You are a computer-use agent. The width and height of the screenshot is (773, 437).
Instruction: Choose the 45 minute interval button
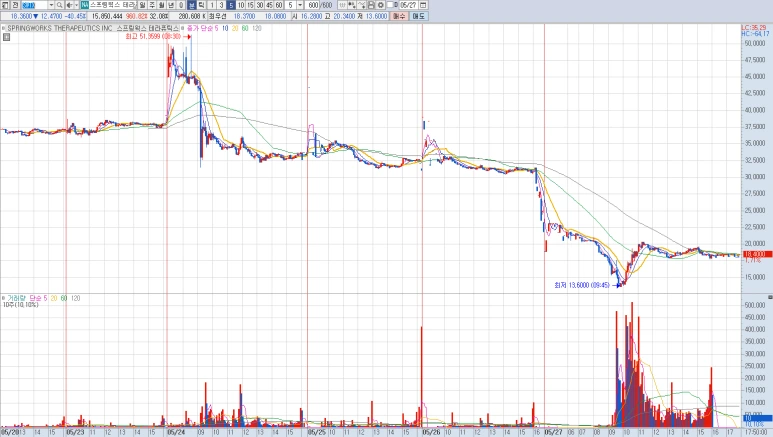269,5
